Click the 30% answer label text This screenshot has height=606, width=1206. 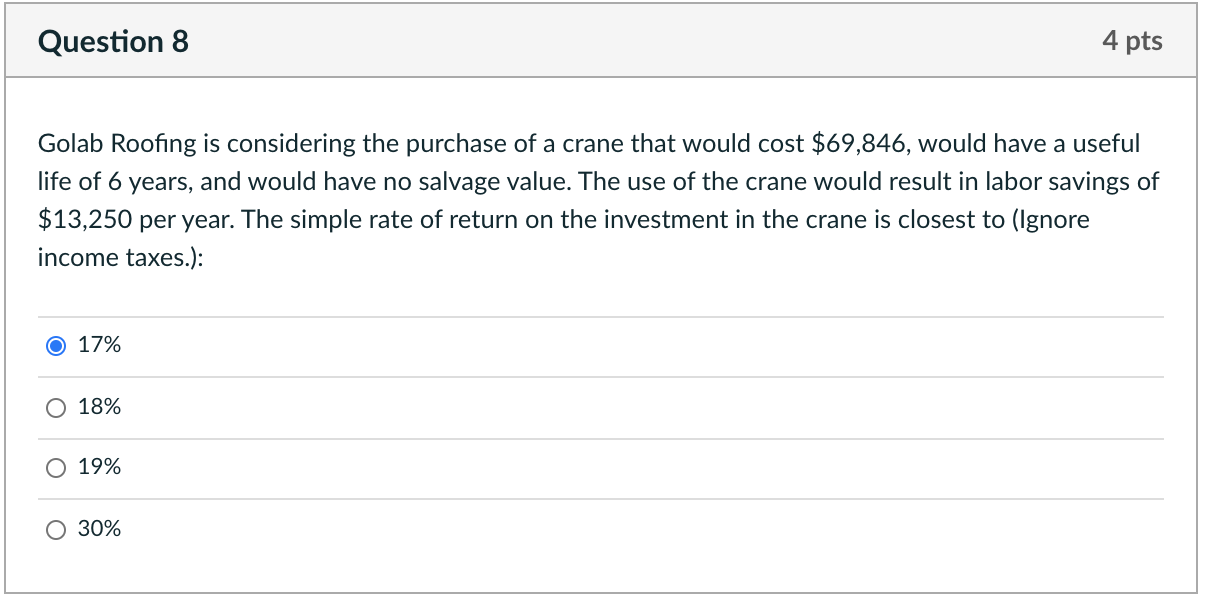100,530
